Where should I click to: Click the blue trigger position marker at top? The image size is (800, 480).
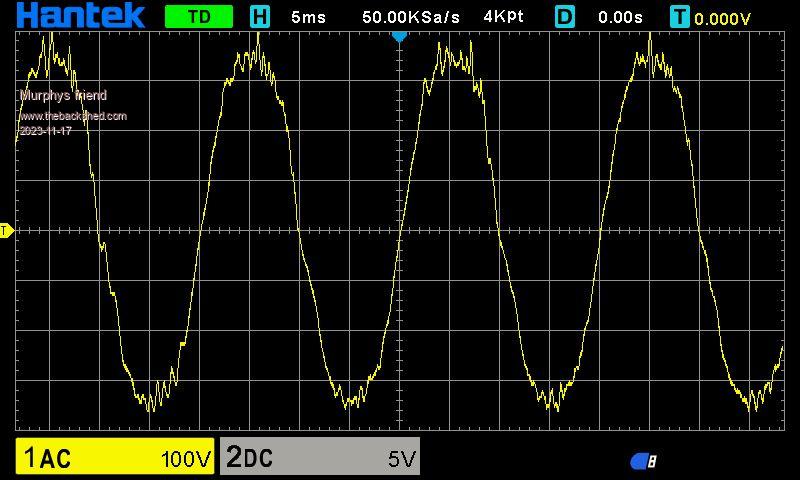pyautogui.click(x=399, y=36)
